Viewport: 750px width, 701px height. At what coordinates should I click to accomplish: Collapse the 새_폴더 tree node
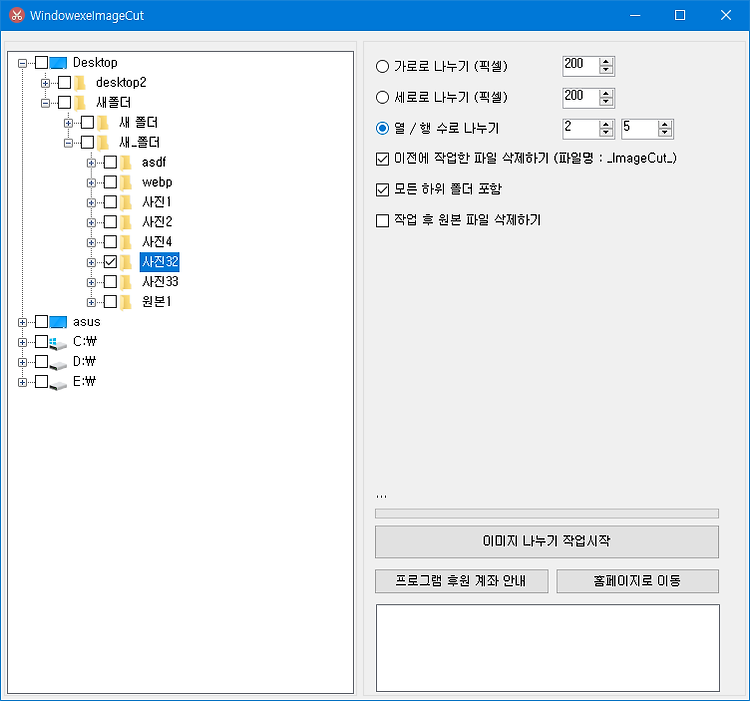coord(68,143)
